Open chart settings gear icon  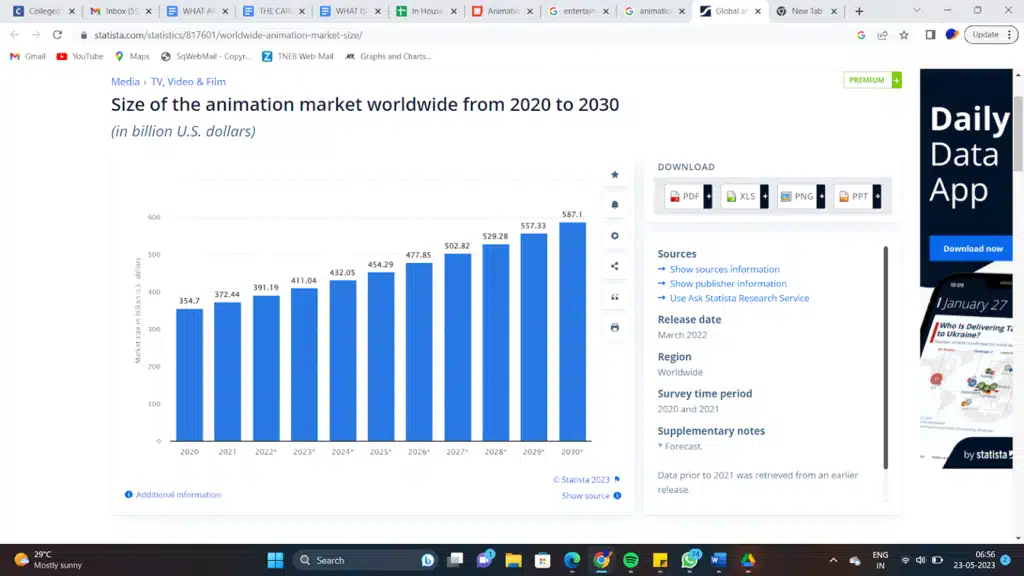coord(614,236)
